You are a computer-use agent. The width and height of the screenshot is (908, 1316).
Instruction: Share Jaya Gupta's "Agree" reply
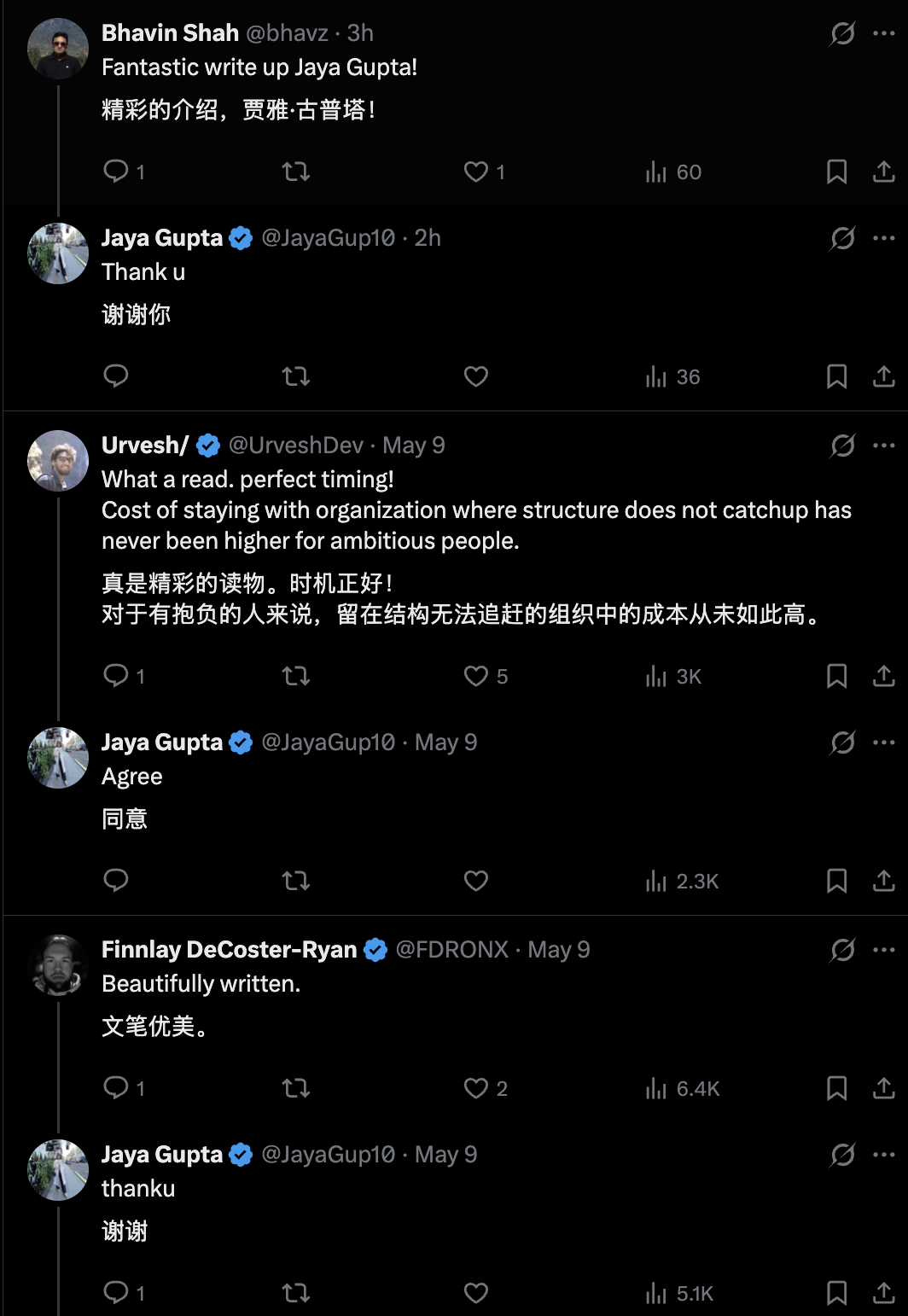point(883,881)
